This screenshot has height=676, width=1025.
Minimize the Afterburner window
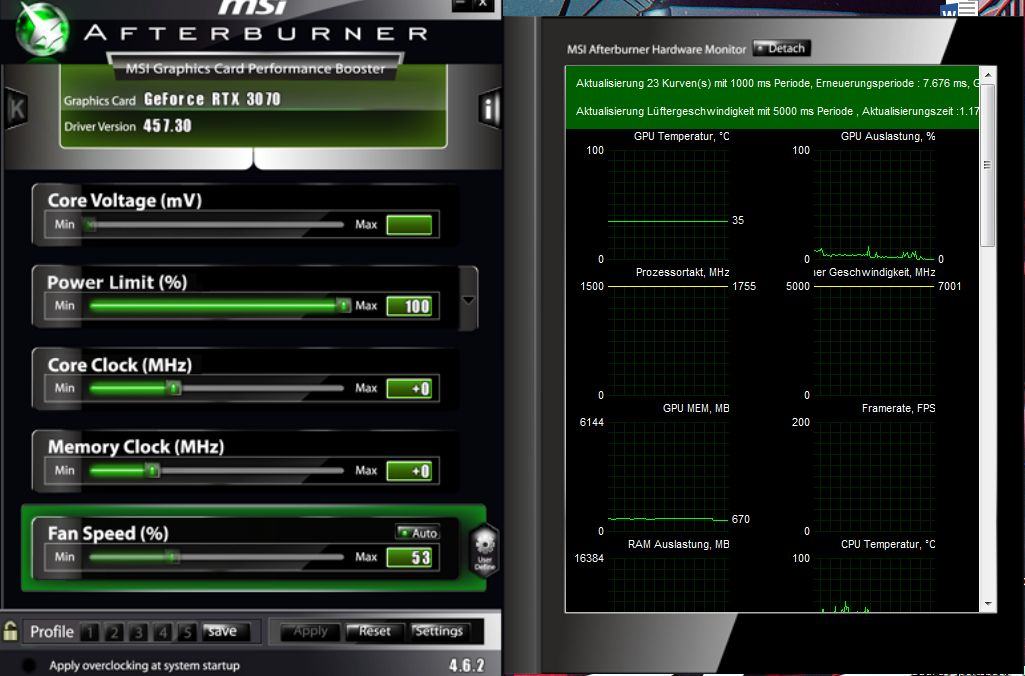point(460,5)
